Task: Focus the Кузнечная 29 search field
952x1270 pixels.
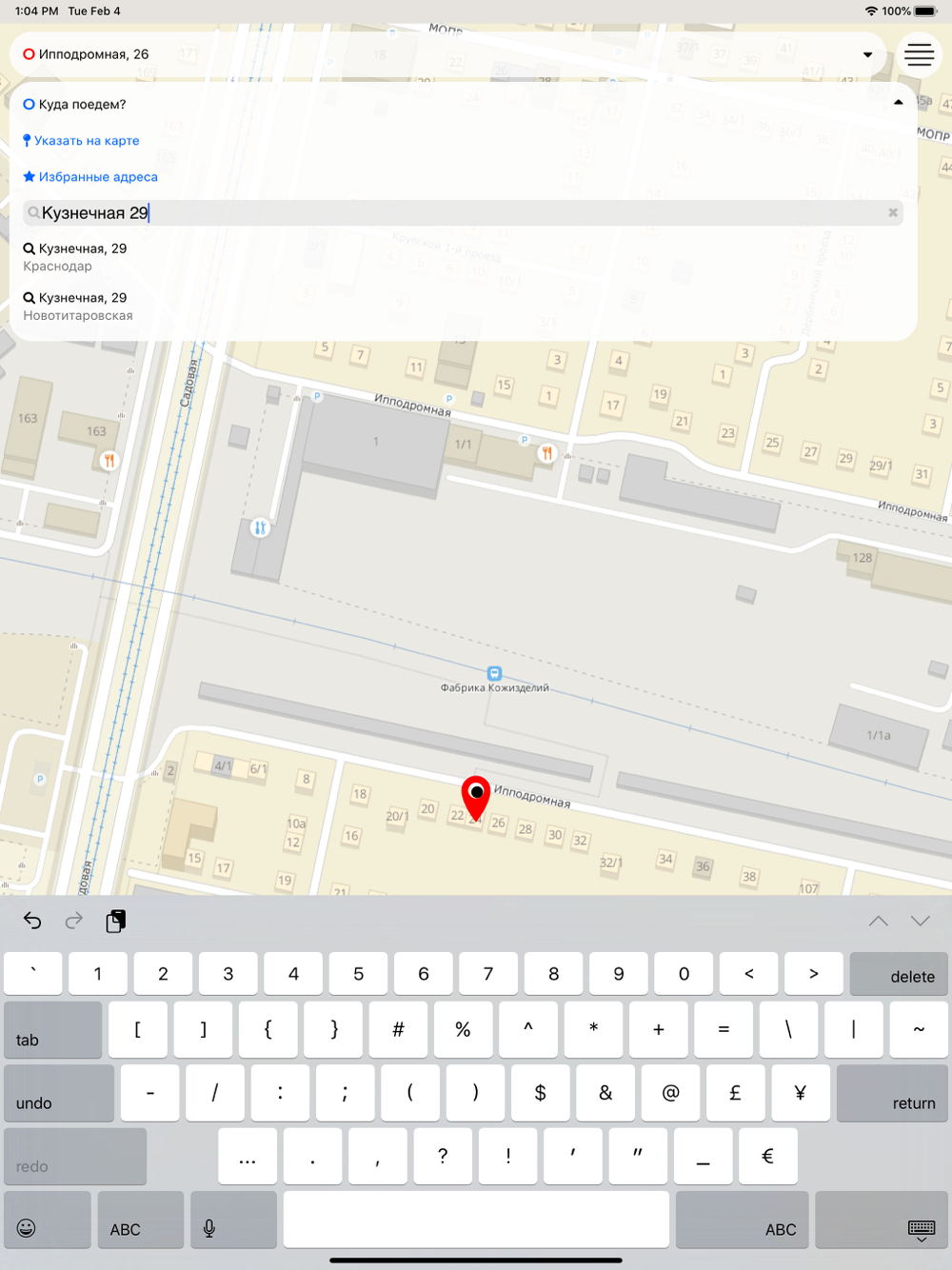Action: (463, 213)
